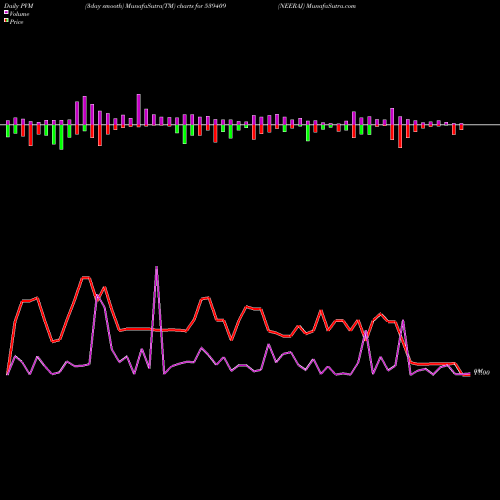The width and height of the screenshot is (500, 500).
Task: Select the 'Price' legend label
Action: coord(16,22)
